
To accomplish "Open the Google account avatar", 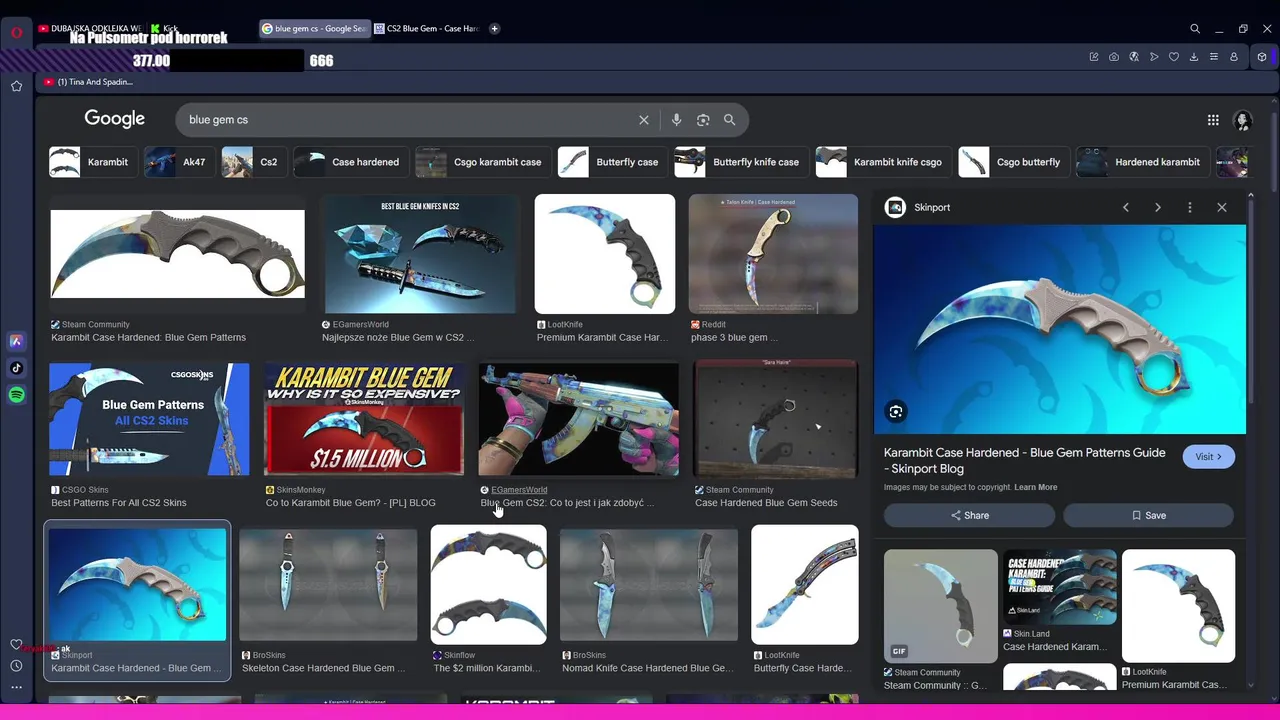I will pos(1243,120).
